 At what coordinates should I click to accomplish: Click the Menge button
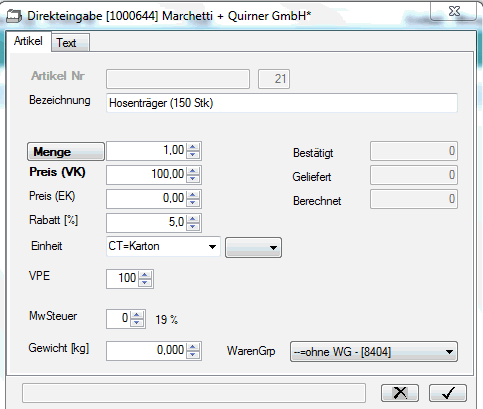(x=66, y=152)
